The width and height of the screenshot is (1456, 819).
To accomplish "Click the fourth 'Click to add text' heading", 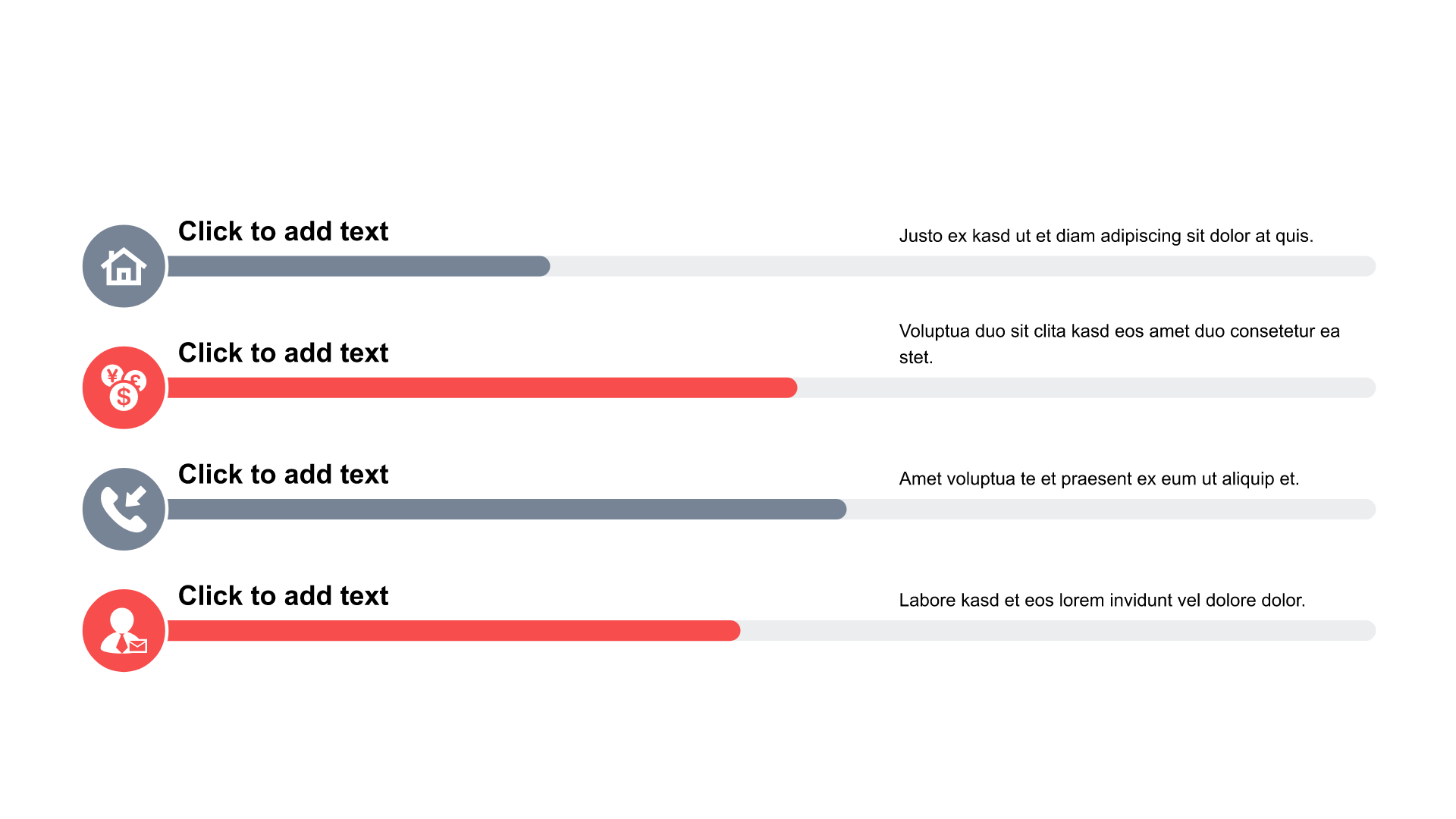I will 283,595.
